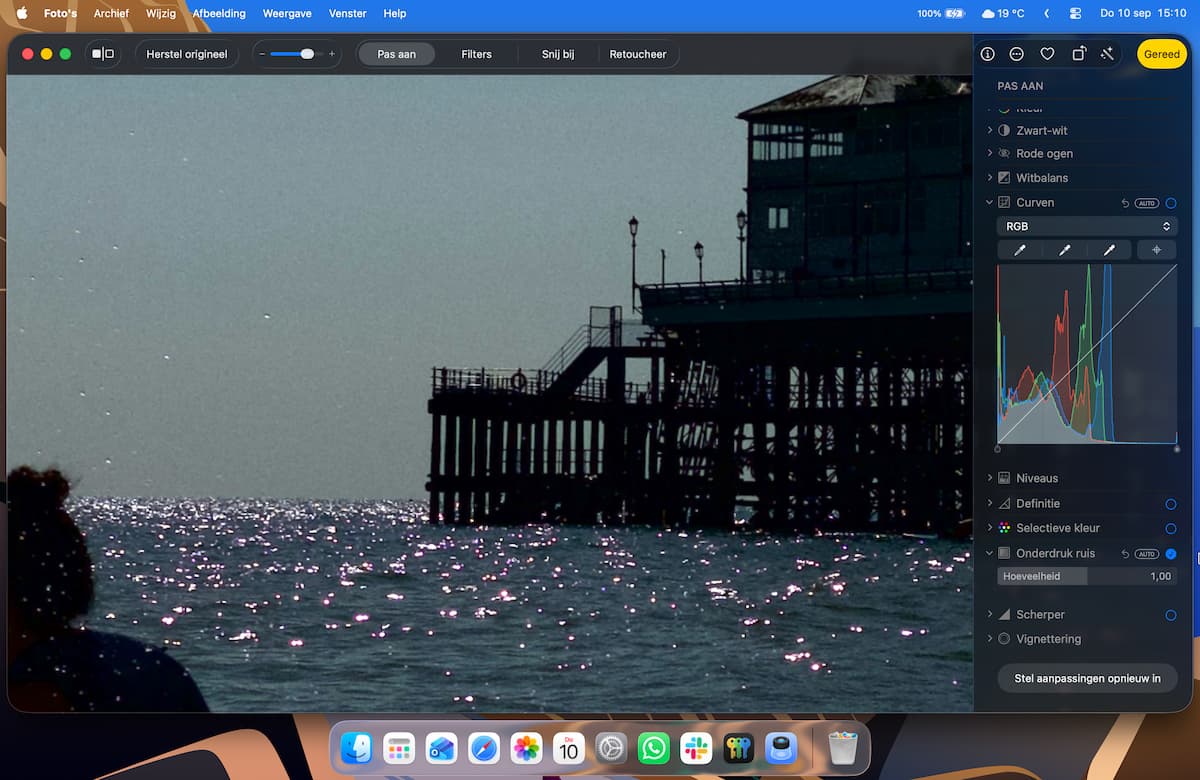Click Stel aanpassingen opnieuw in
This screenshot has height=780, width=1200.
[x=1088, y=678]
